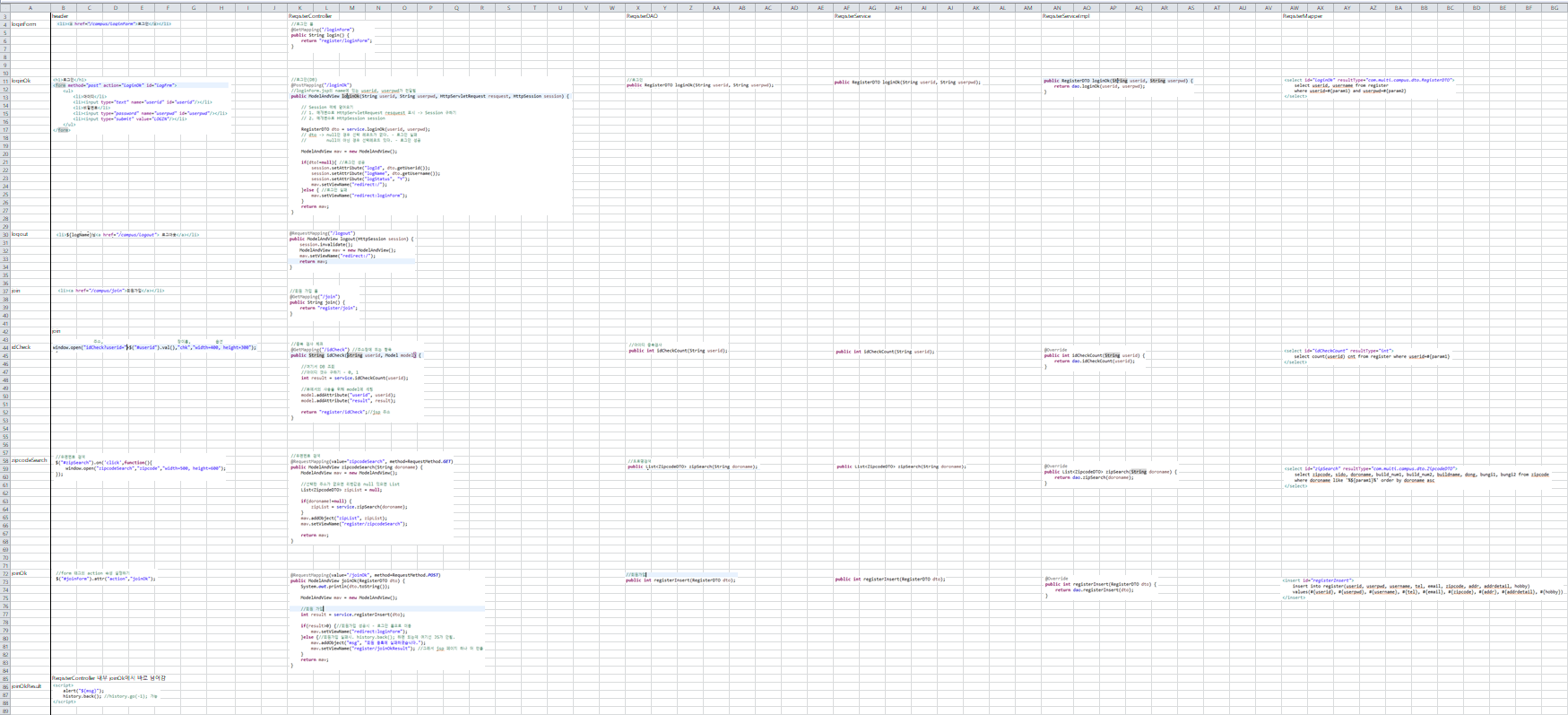This screenshot has height=715, width=1568.
Task: Select the column K header
Action: [x=299, y=8]
